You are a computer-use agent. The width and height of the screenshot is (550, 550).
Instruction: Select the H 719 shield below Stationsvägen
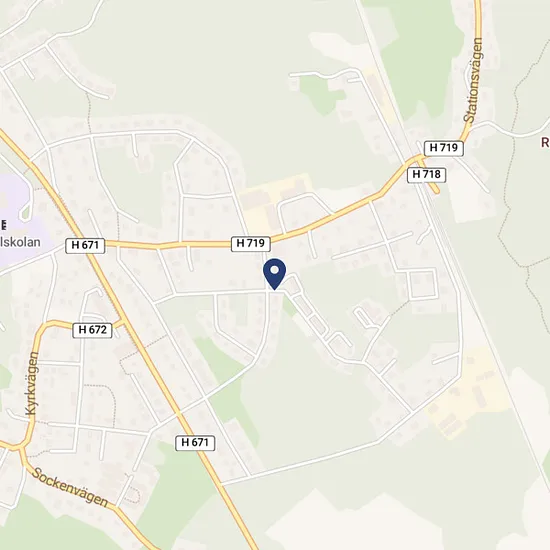click(443, 148)
